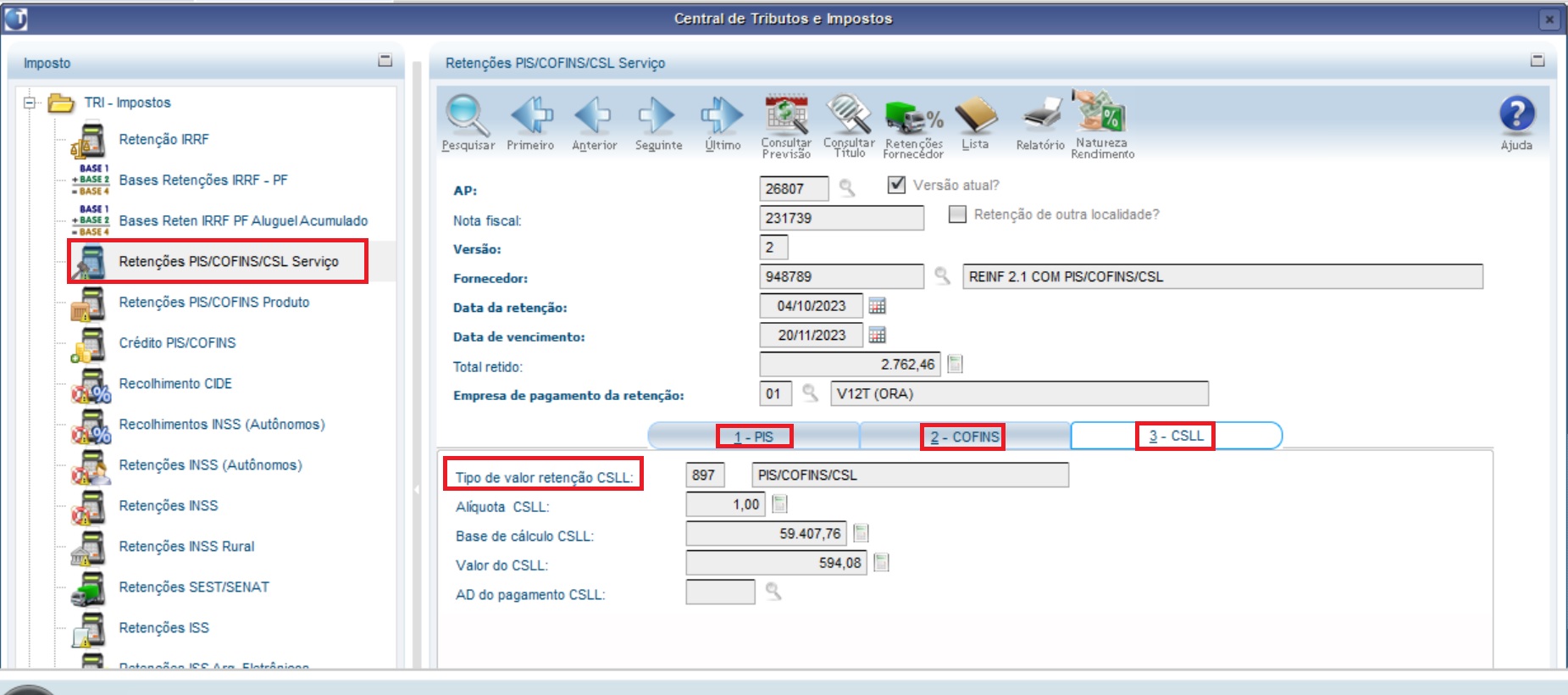The width and height of the screenshot is (1568, 695).
Task: Click the REINF 2.1 COM PIS/COFINS/CSL field
Action: (1222, 276)
